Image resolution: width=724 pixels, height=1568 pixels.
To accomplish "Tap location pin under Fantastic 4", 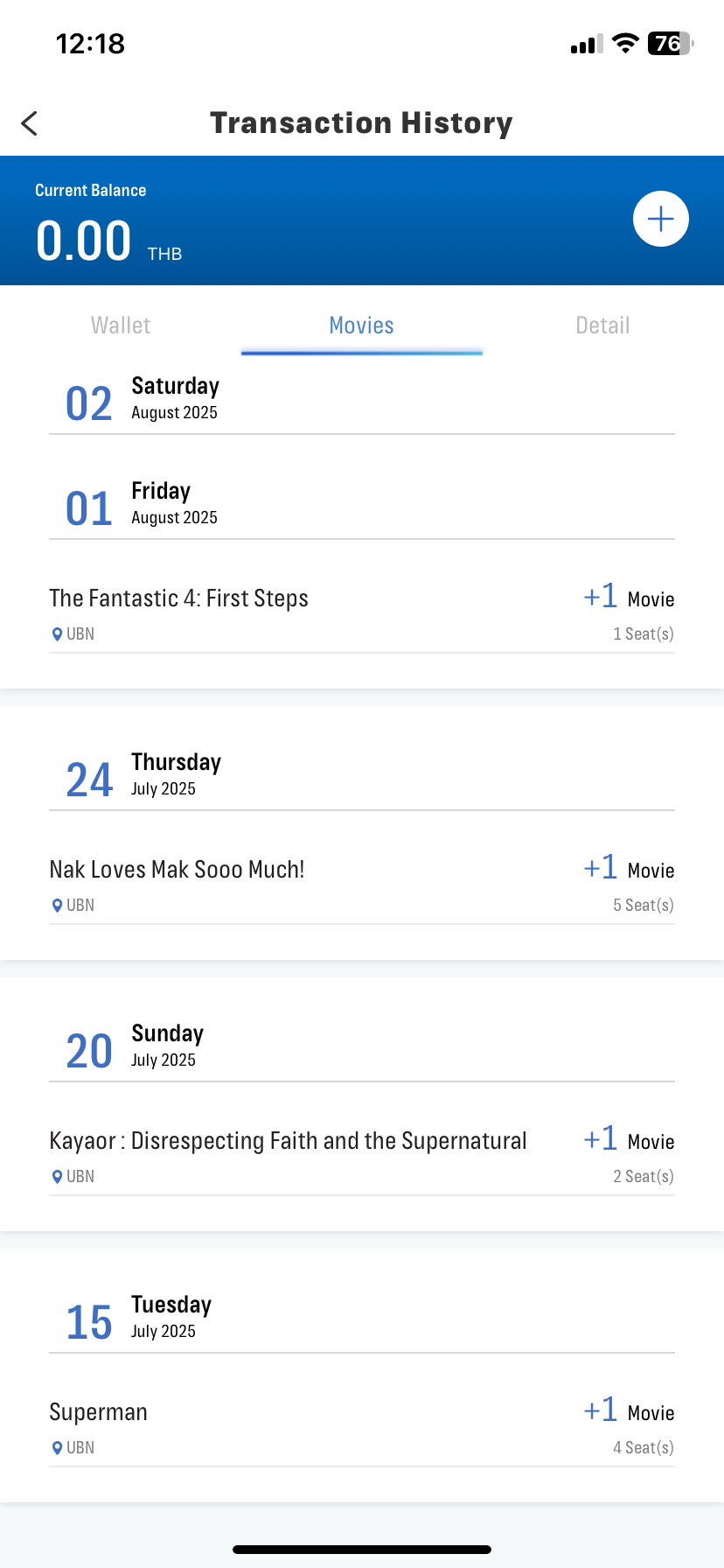I will tap(58, 634).
